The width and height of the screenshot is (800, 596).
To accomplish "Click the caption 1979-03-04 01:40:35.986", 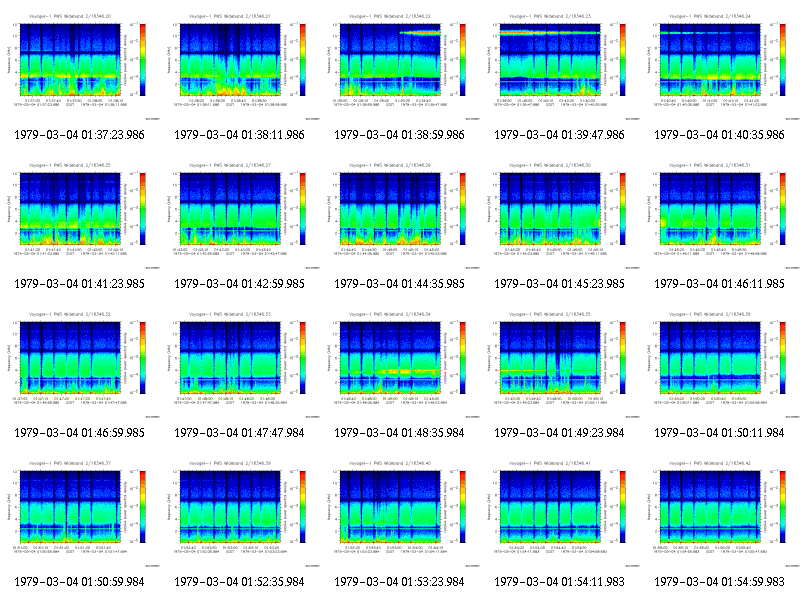I will pyautogui.click(x=719, y=135).
